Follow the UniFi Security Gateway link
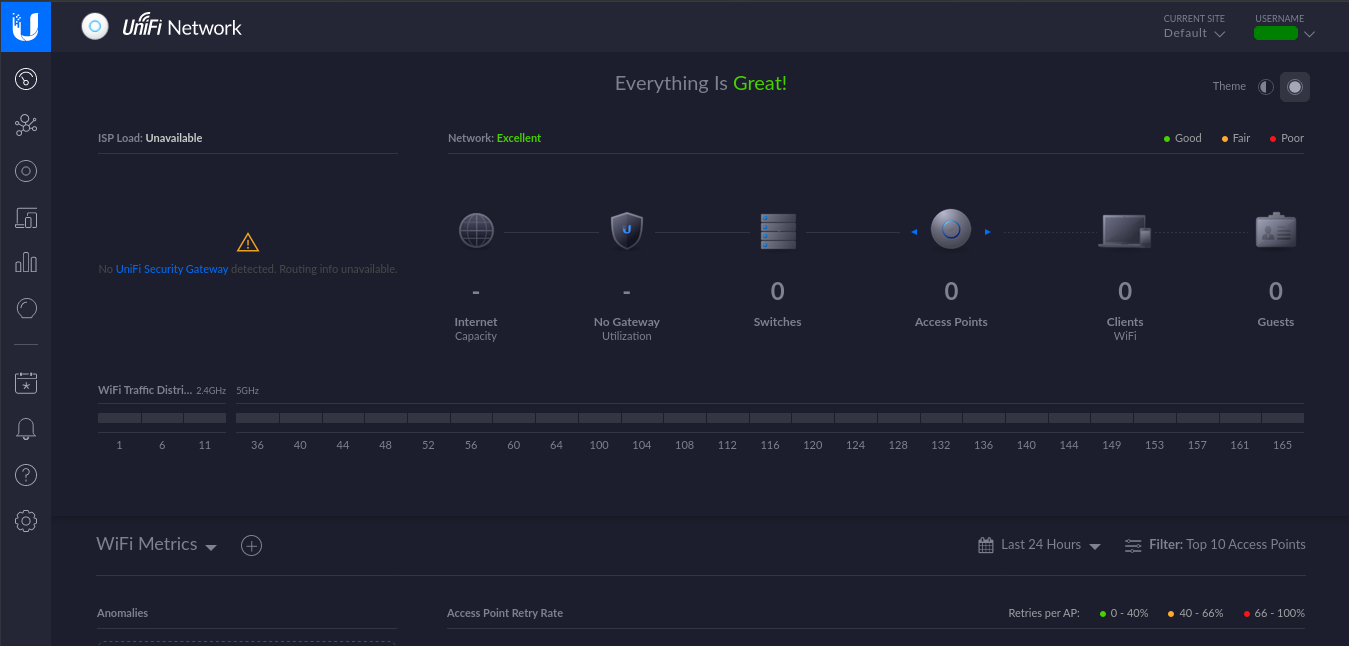This screenshot has height=646, width=1349. click(172, 269)
